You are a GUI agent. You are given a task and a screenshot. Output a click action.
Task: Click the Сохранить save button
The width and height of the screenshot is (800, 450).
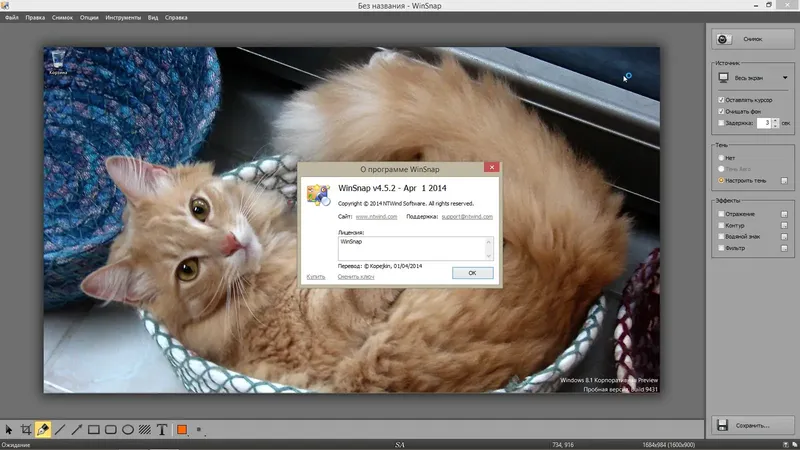coord(753,425)
